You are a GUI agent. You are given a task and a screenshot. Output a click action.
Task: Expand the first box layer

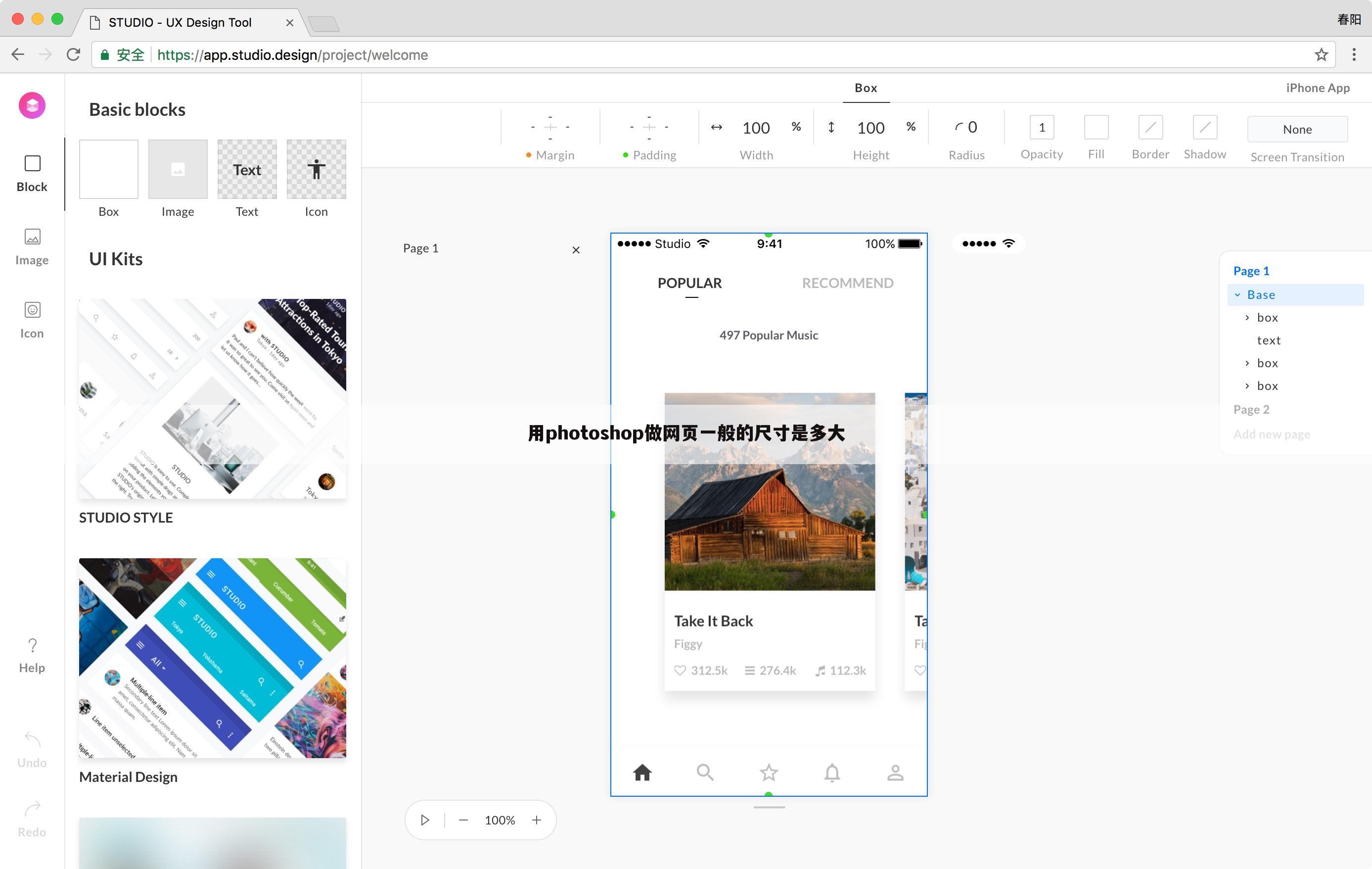click(1247, 318)
